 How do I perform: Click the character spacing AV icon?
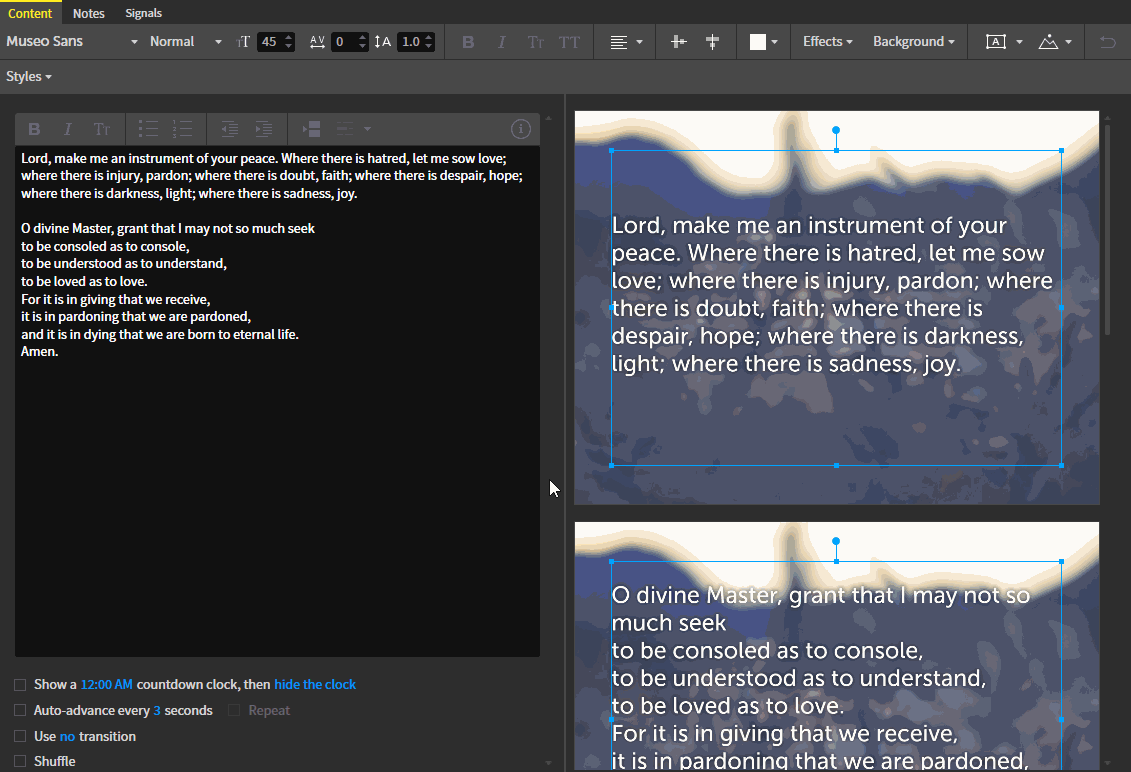[317, 42]
